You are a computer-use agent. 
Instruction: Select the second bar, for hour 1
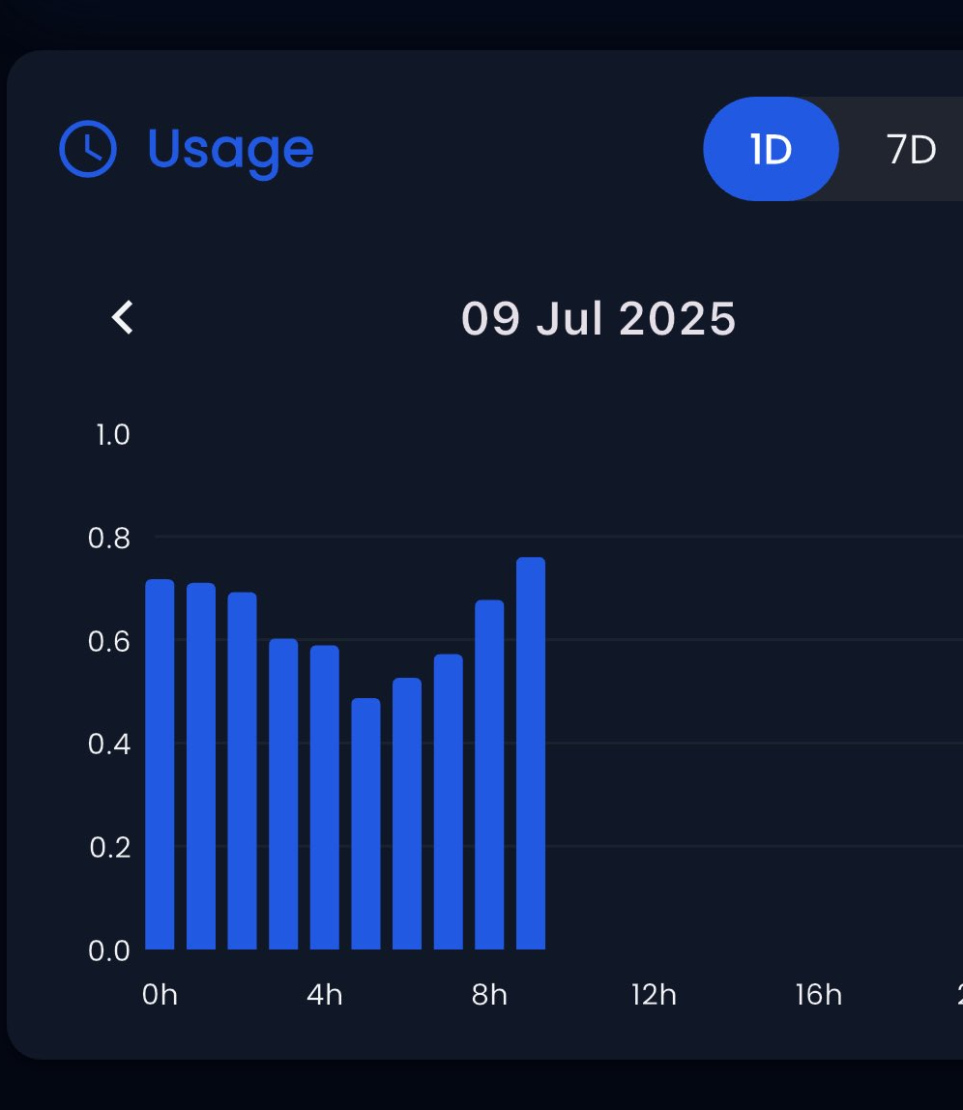tap(201, 767)
